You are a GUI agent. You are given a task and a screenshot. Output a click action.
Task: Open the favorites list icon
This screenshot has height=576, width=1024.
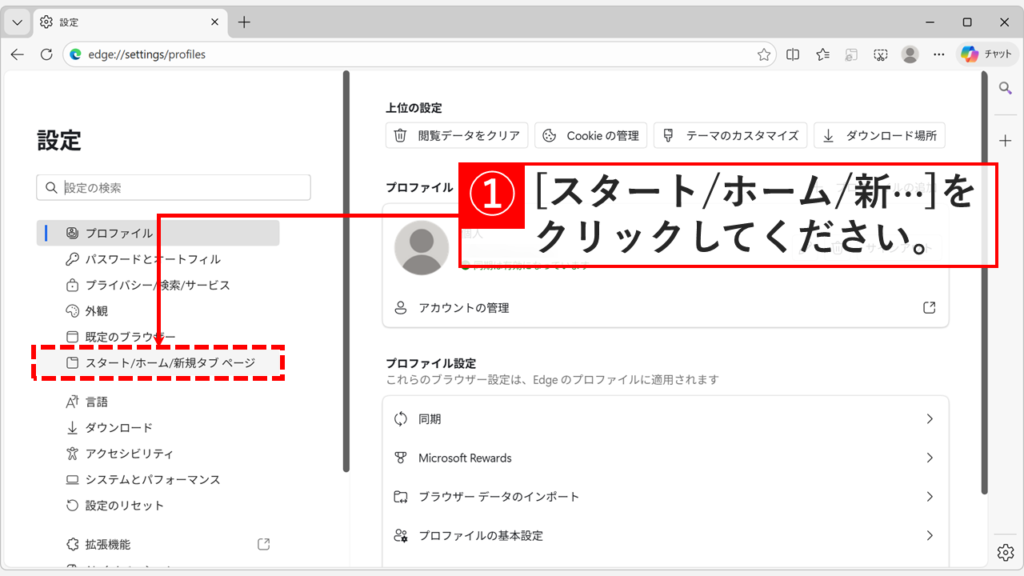(x=822, y=55)
